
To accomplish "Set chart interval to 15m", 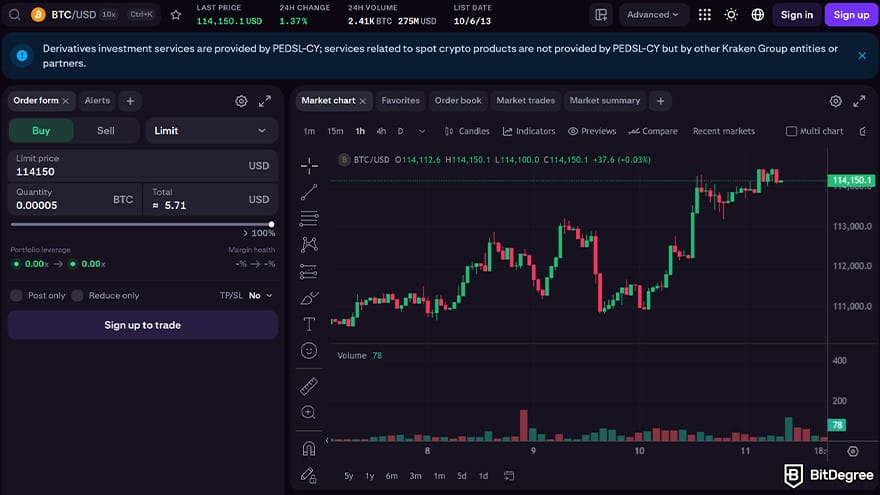I will (335, 131).
